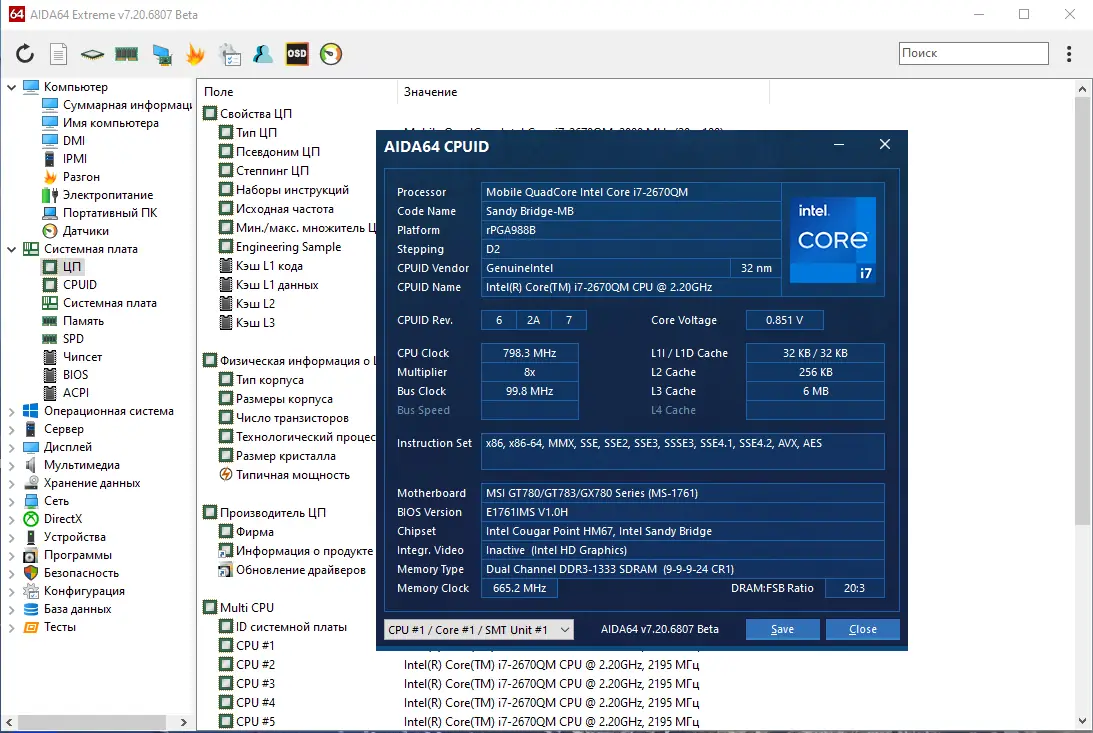
Task: Click the benchmark gauge toolbar icon
Action: point(331,54)
